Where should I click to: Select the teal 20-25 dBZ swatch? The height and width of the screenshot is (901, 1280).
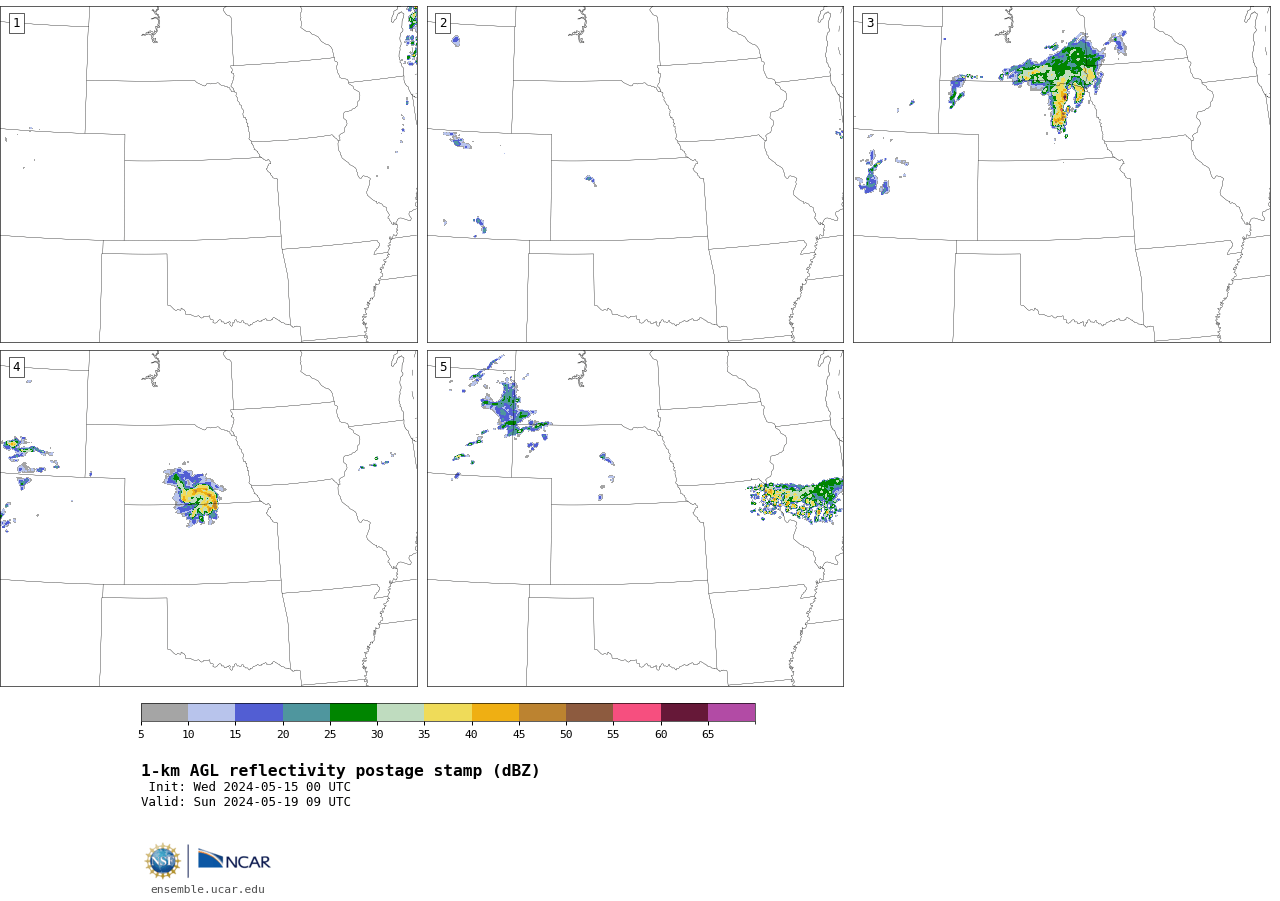coord(306,712)
